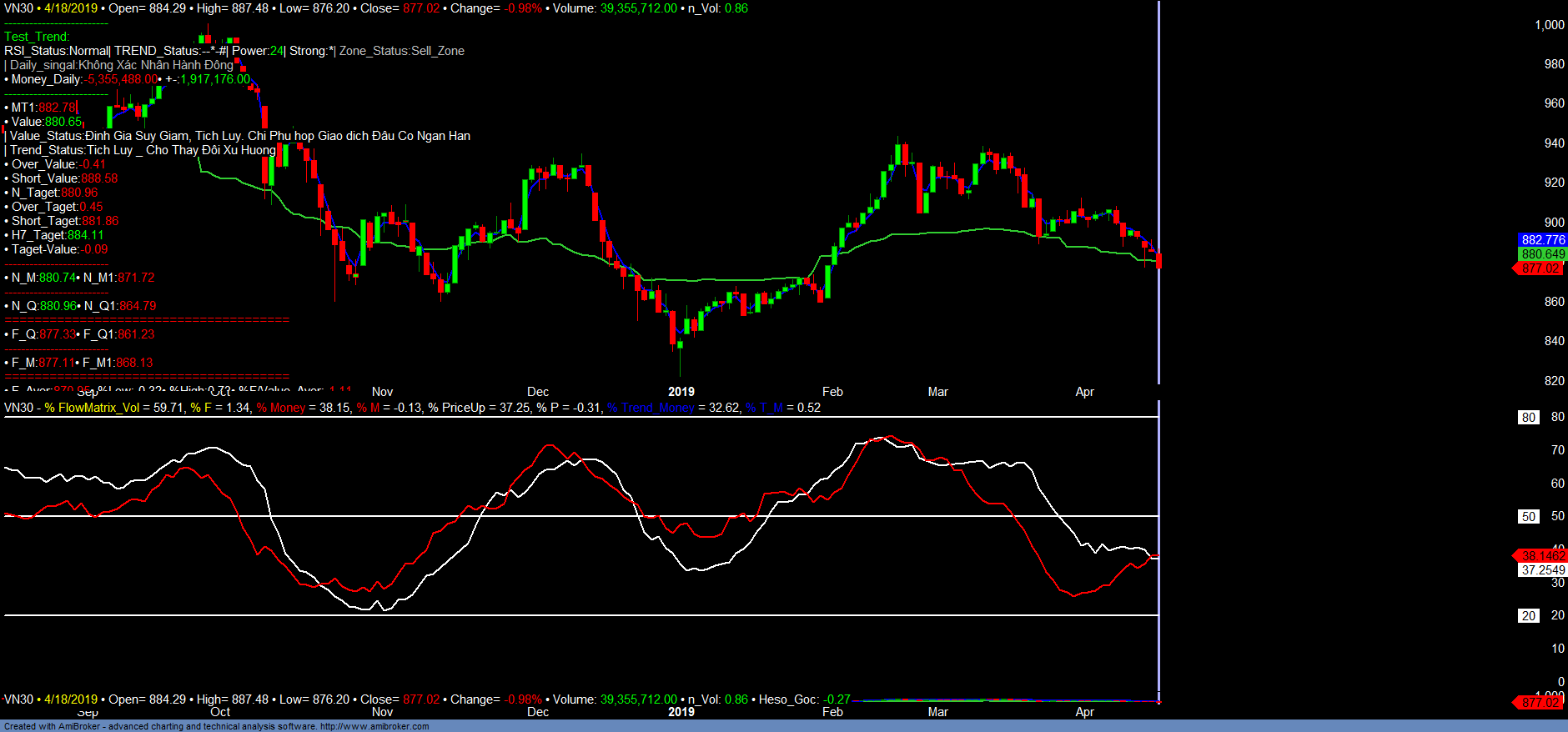
Task: Click the % FlowMatrix_Vol indicator label
Action: pyautogui.click(x=92, y=408)
